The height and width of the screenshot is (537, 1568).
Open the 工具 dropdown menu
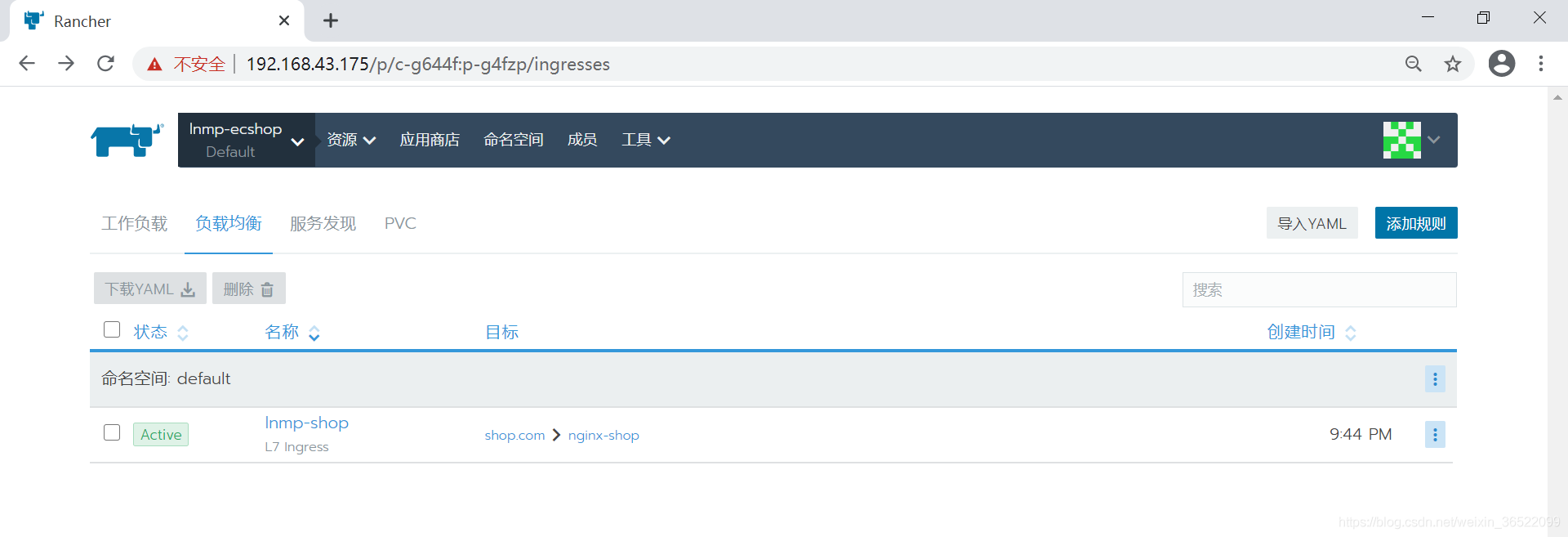point(645,140)
